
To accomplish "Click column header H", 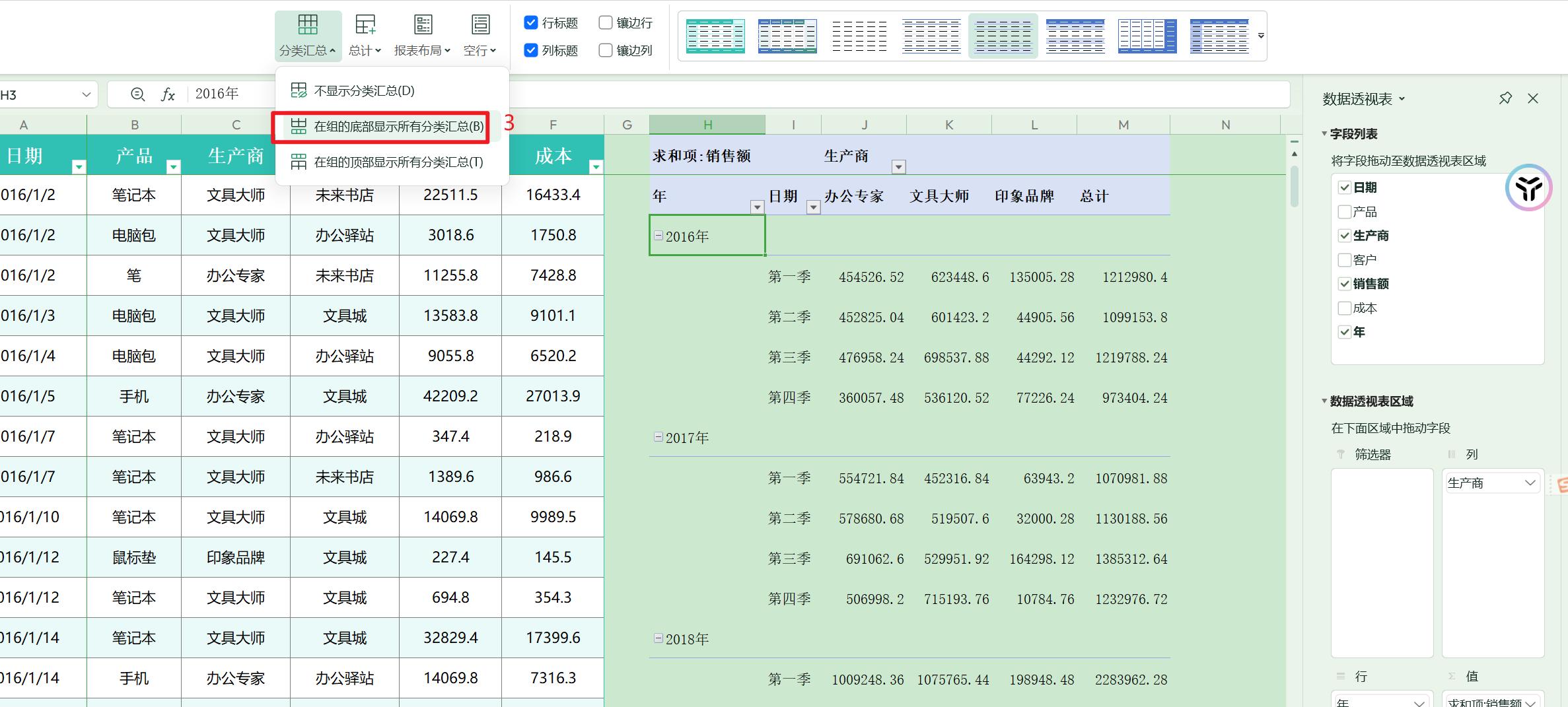I will [707, 125].
